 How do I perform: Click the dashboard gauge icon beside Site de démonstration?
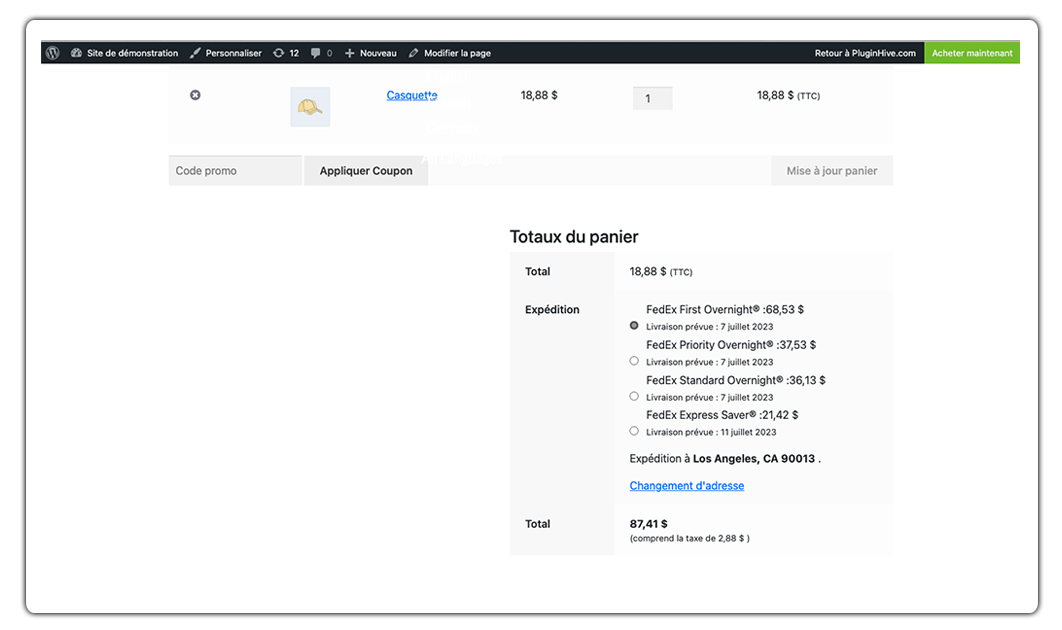tap(77, 53)
